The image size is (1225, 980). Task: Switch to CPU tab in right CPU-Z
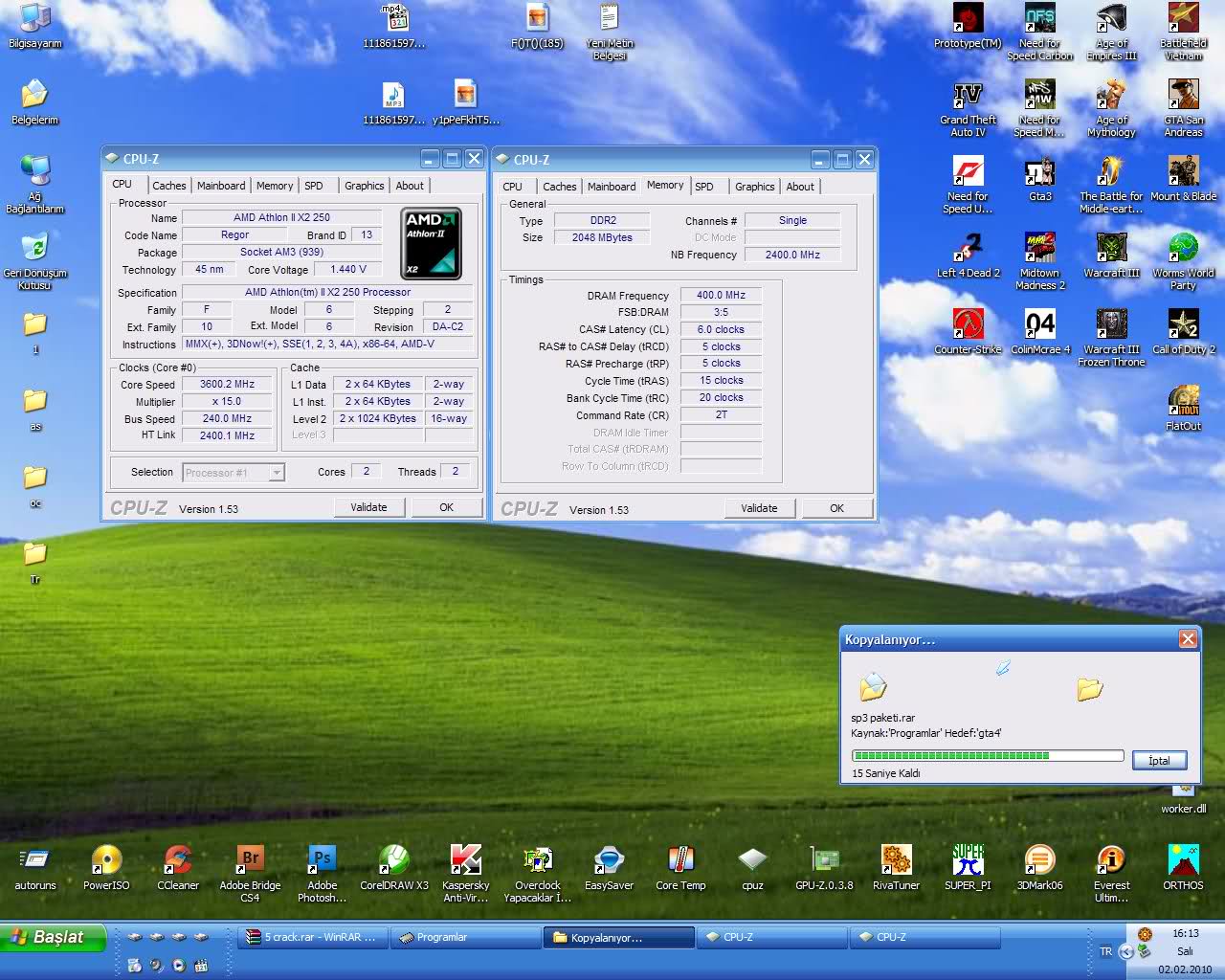(513, 187)
